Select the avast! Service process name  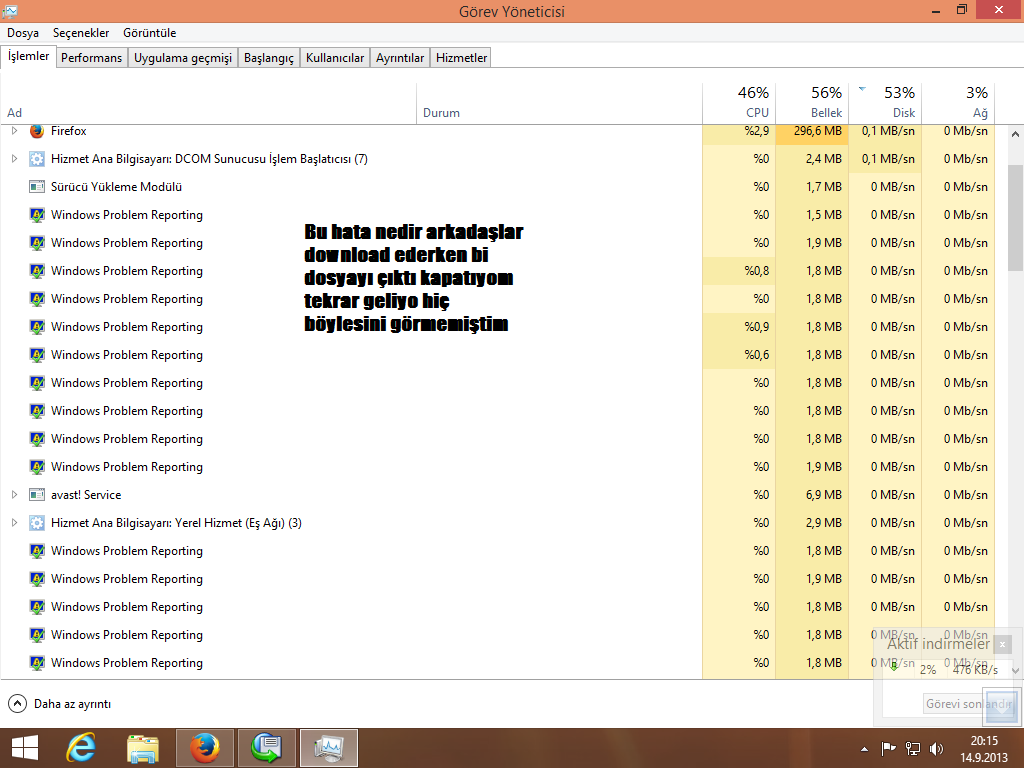[x=86, y=494]
